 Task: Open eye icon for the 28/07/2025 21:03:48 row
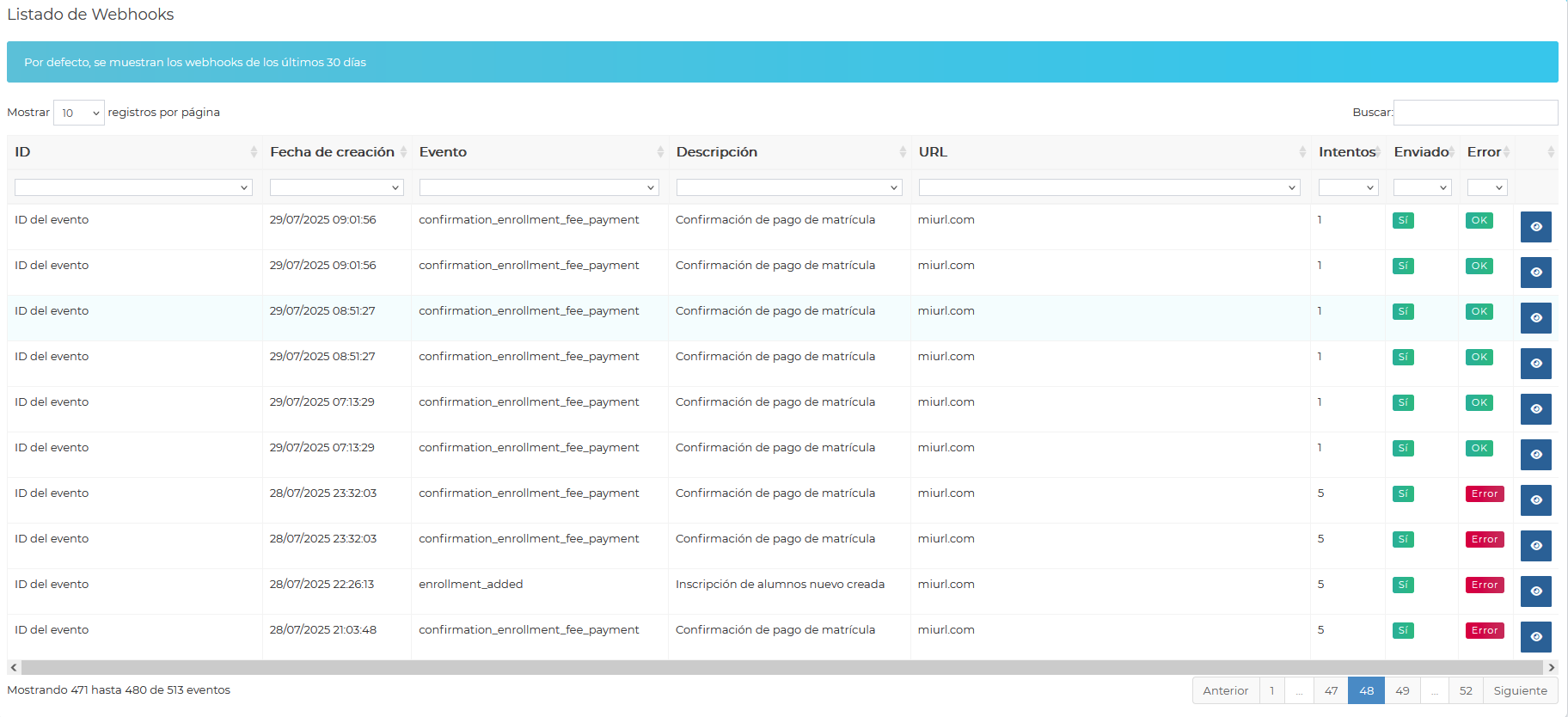click(1535, 637)
